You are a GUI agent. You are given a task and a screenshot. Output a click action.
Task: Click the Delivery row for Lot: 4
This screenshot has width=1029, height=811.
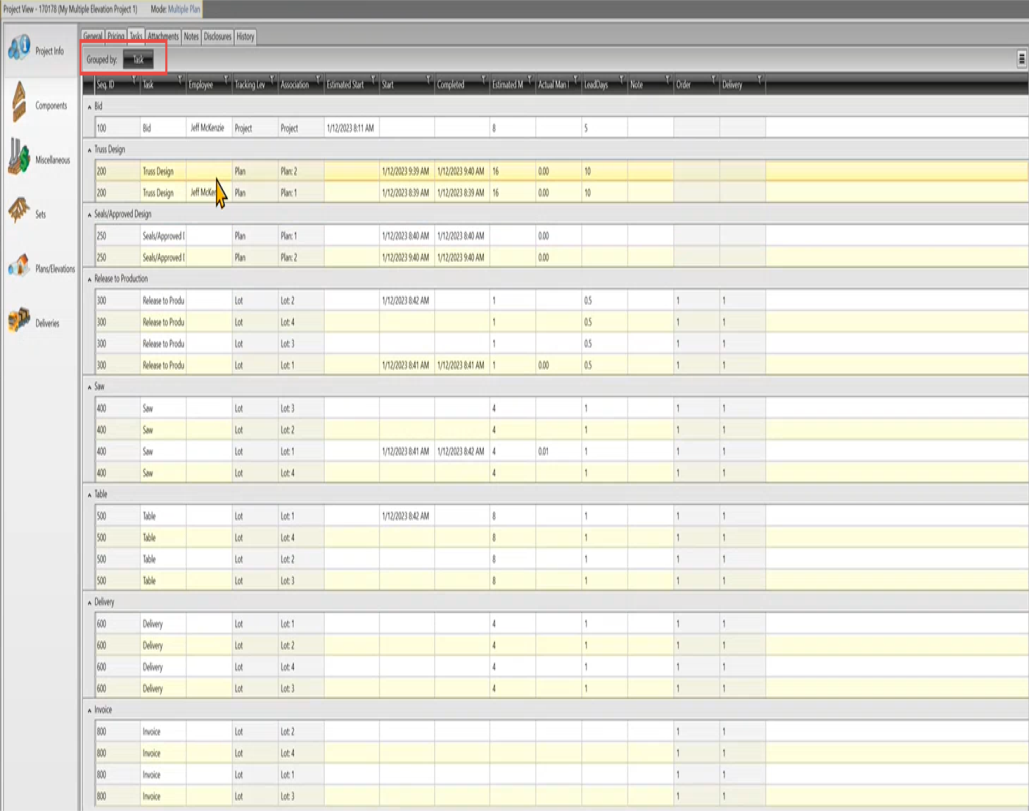pos(561,667)
